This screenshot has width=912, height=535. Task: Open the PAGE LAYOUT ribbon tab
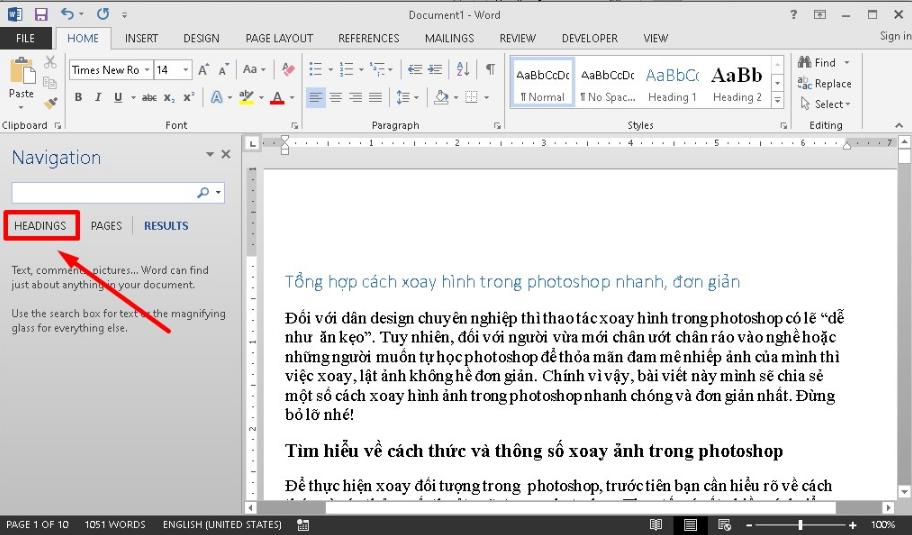coord(279,38)
